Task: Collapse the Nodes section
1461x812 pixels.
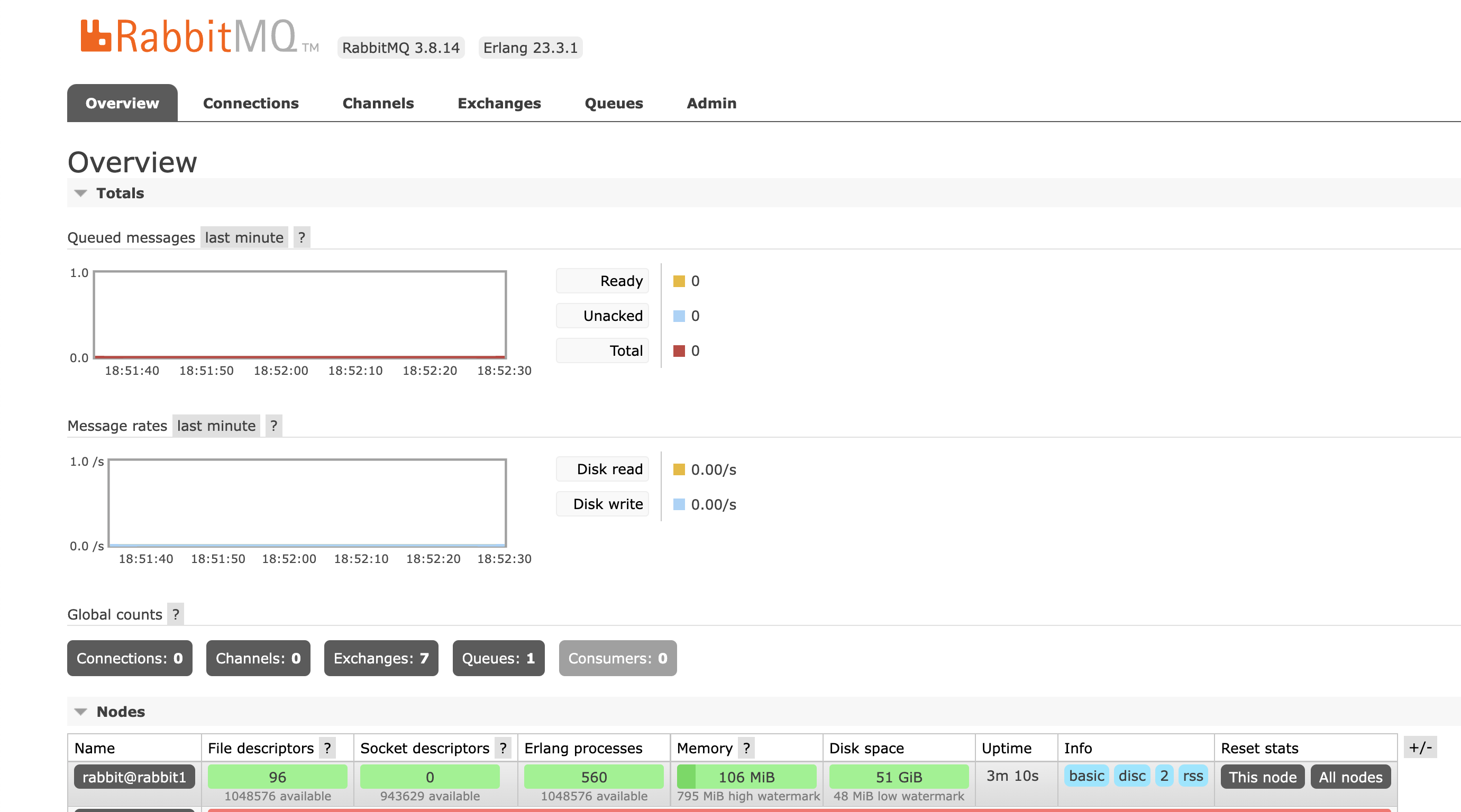Action: (120, 712)
